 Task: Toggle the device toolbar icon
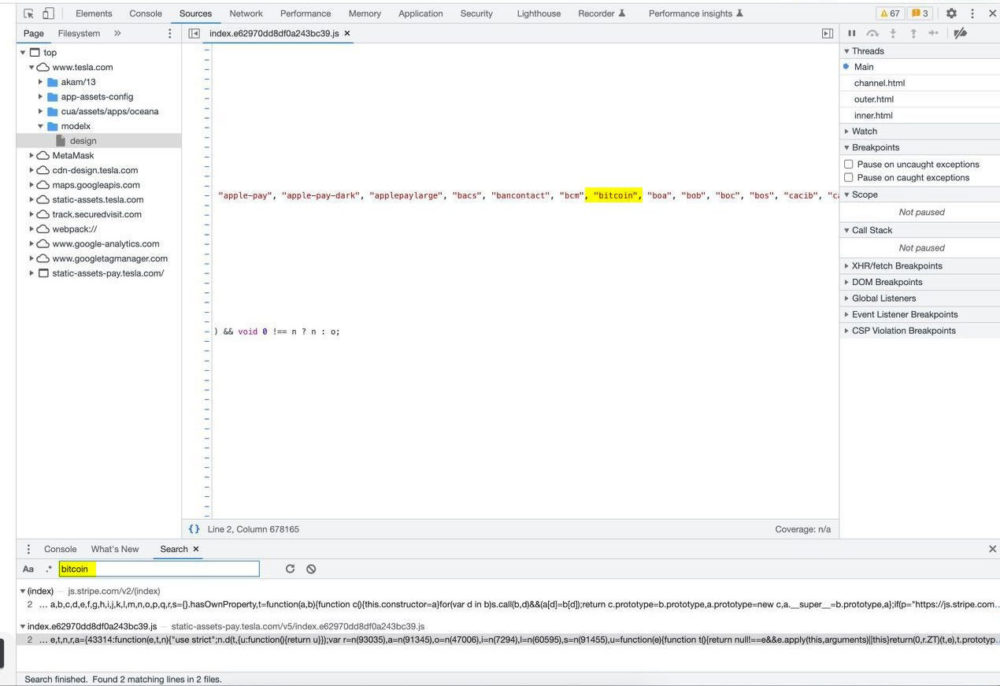(x=47, y=14)
